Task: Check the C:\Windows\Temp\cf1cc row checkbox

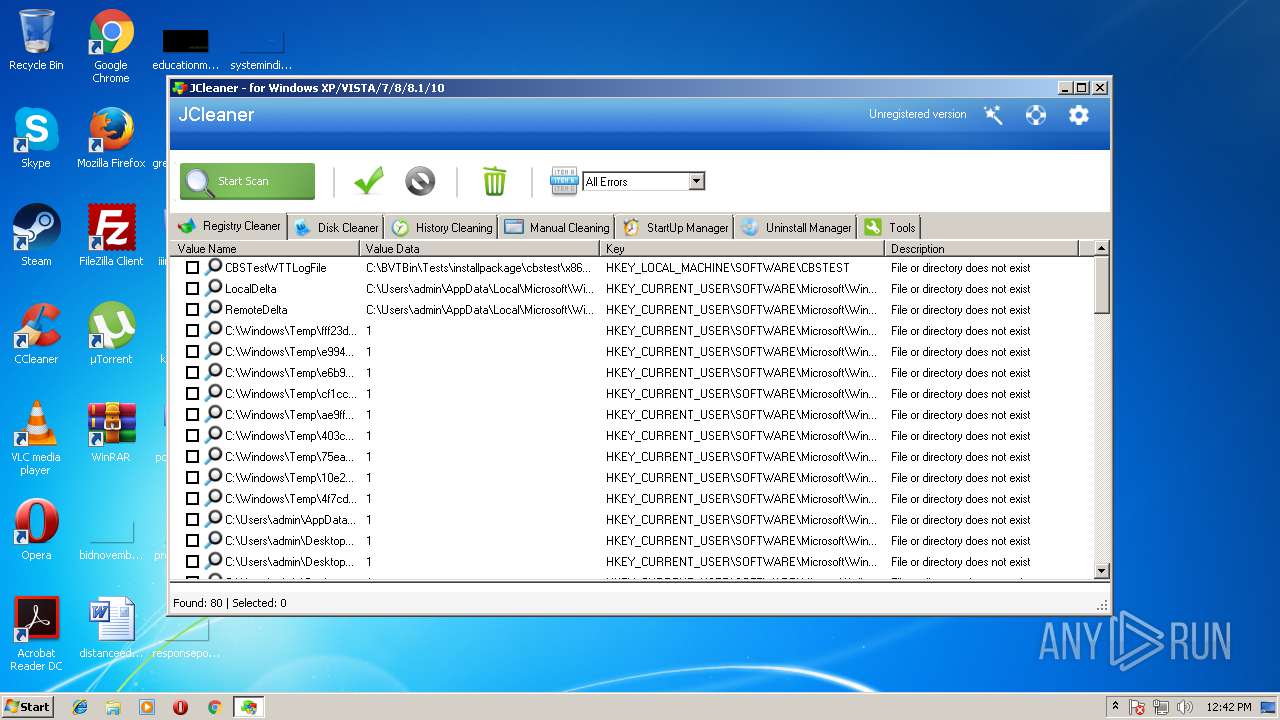Action: 192,394
